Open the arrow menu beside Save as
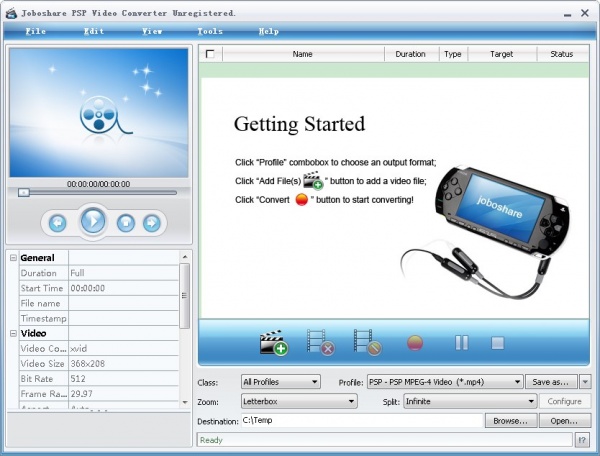This screenshot has width=600, height=456. click(x=585, y=382)
